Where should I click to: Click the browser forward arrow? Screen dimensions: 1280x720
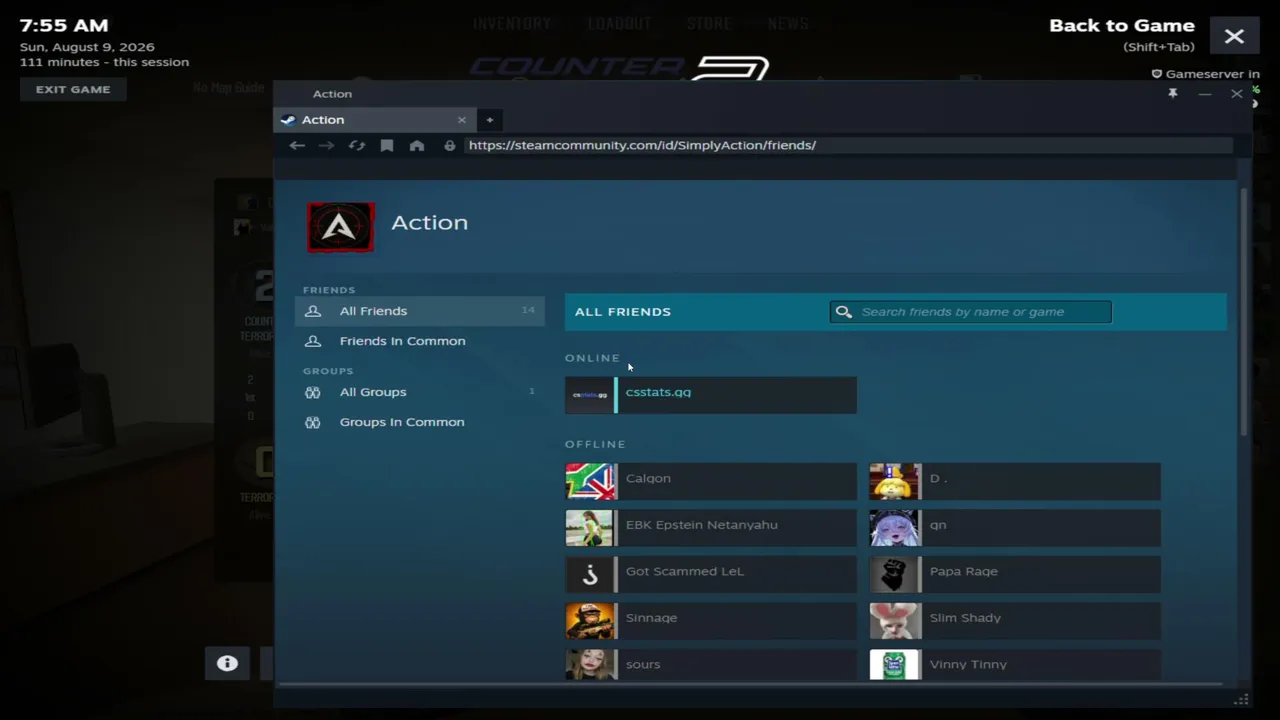[326, 146]
